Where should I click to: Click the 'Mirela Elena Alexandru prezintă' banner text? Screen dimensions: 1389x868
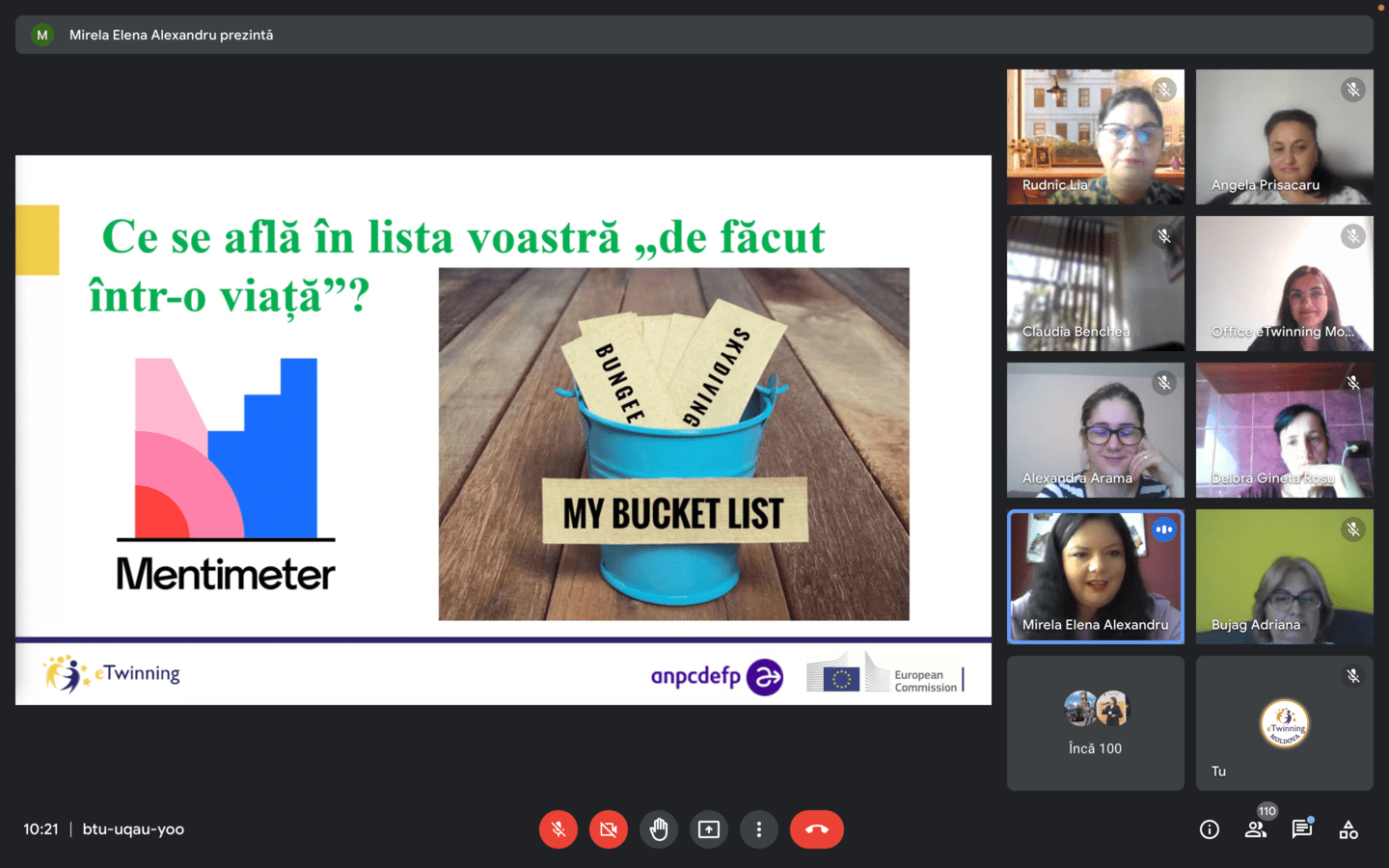171,35
